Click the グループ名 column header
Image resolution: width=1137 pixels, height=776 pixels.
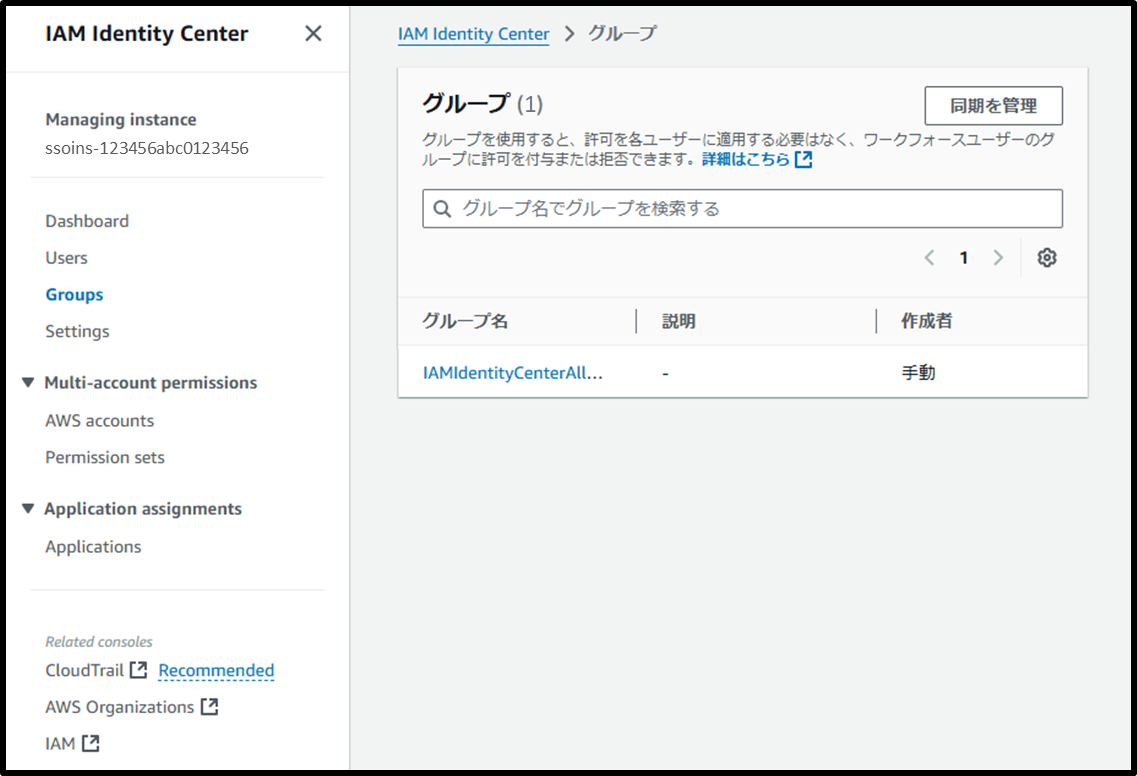click(x=465, y=321)
